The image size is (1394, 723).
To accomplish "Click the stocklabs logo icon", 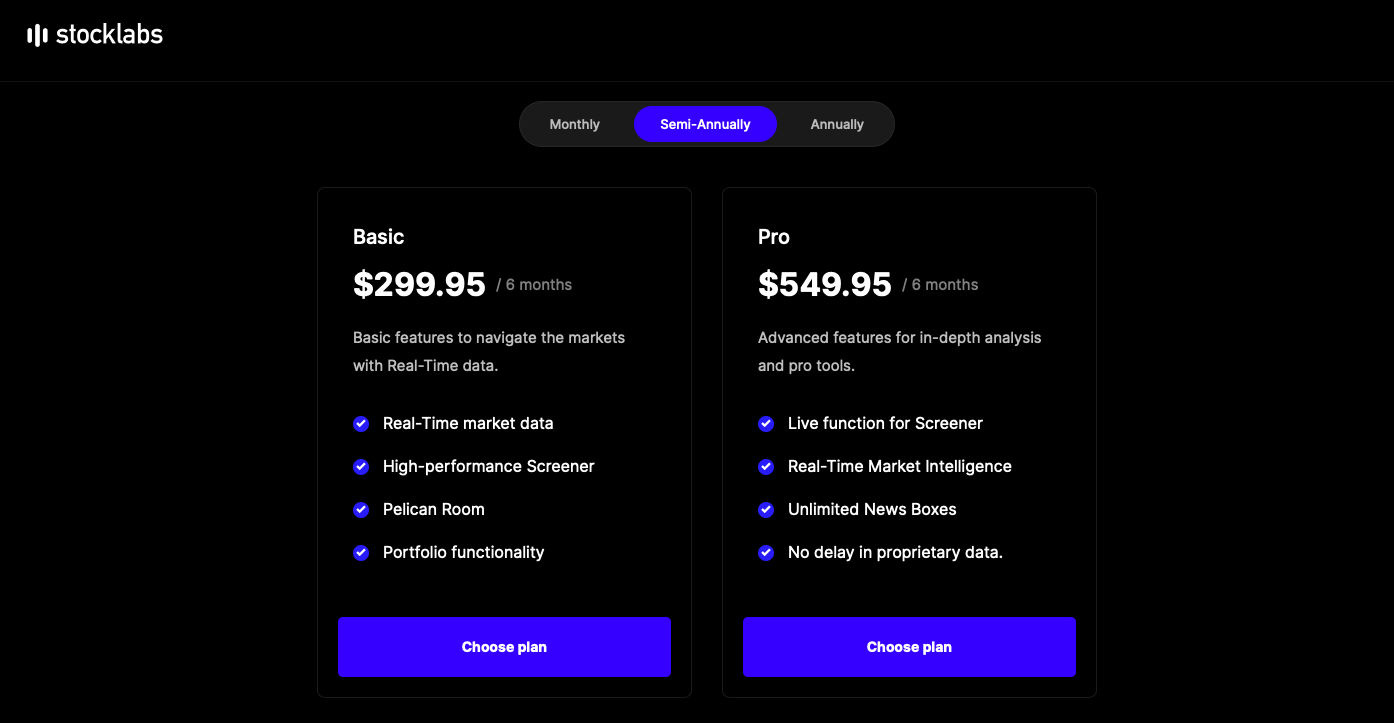I will coord(37,36).
